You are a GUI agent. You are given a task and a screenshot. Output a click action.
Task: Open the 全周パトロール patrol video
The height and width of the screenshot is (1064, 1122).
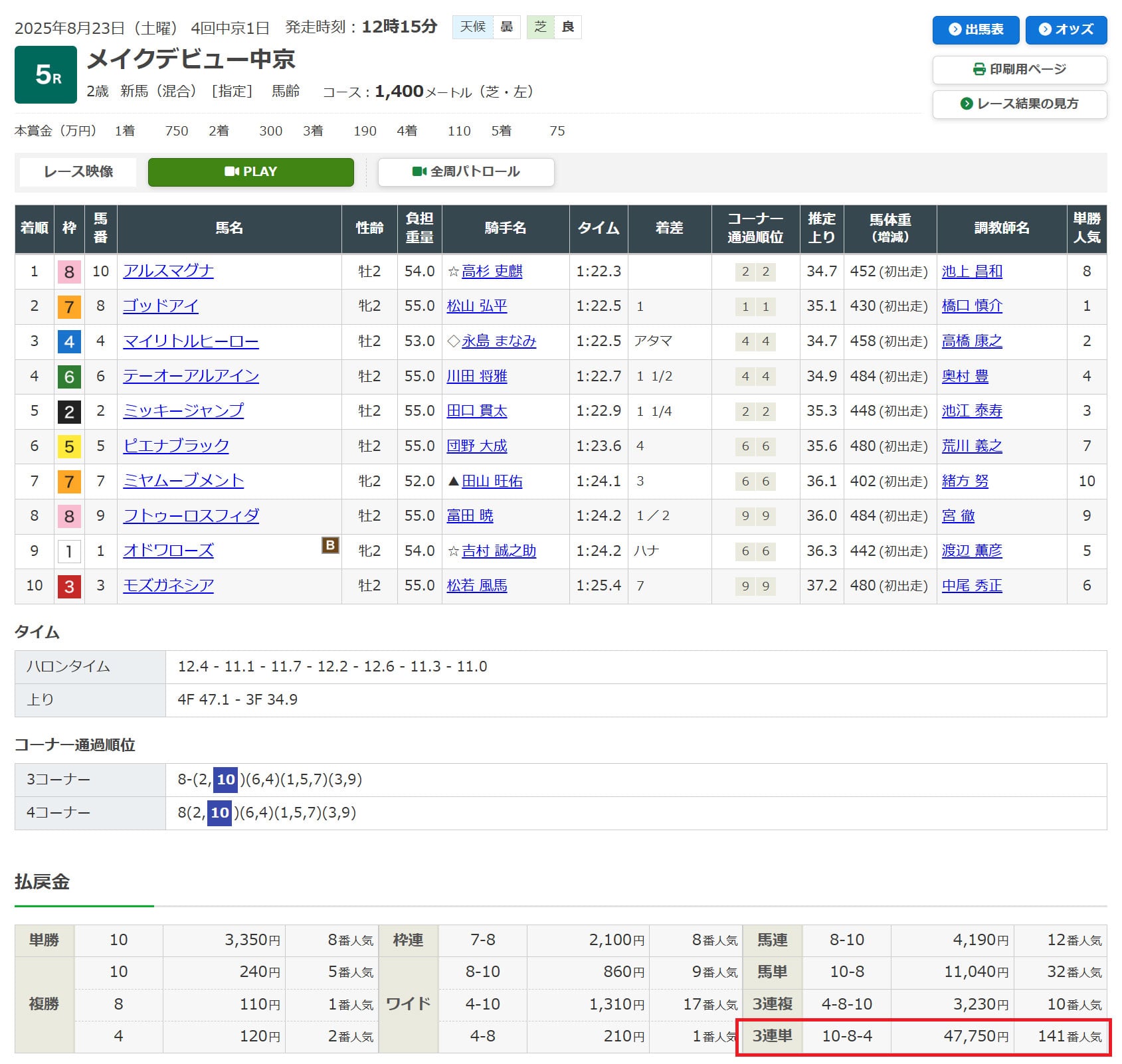pyautogui.click(x=466, y=172)
